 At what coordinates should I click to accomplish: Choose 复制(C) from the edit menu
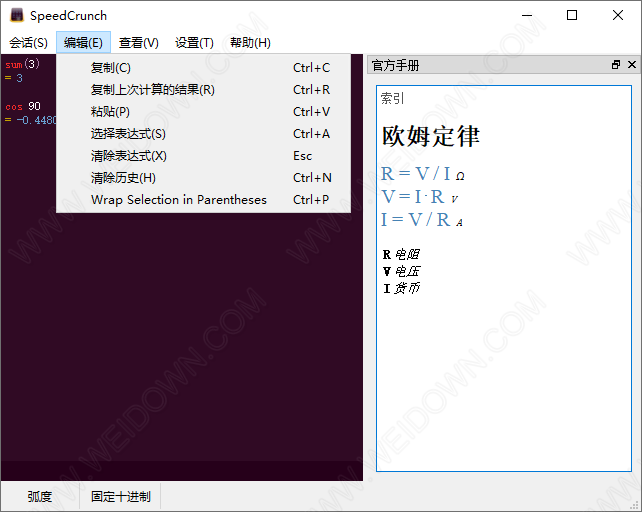click(x=203, y=68)
